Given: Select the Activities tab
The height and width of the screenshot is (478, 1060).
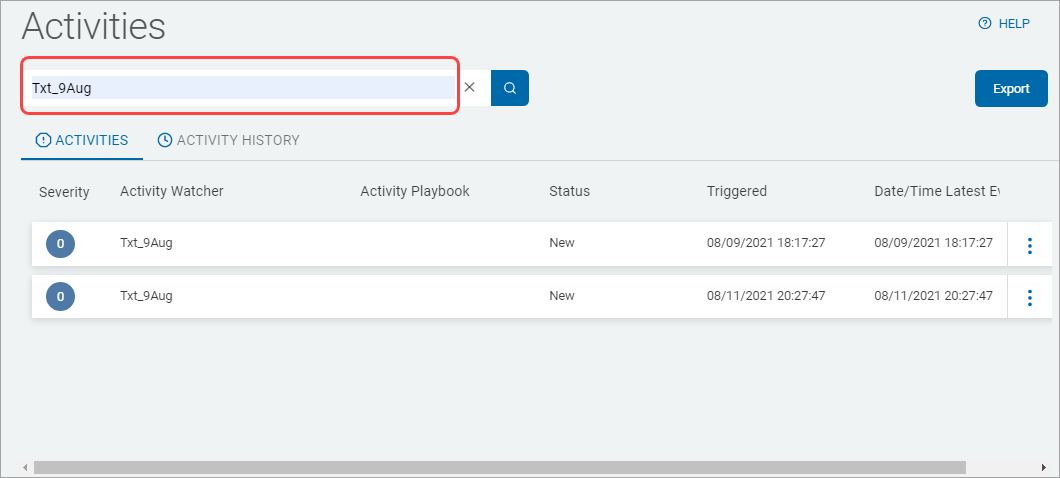Looking at the screenshot, I should point(82,140).
